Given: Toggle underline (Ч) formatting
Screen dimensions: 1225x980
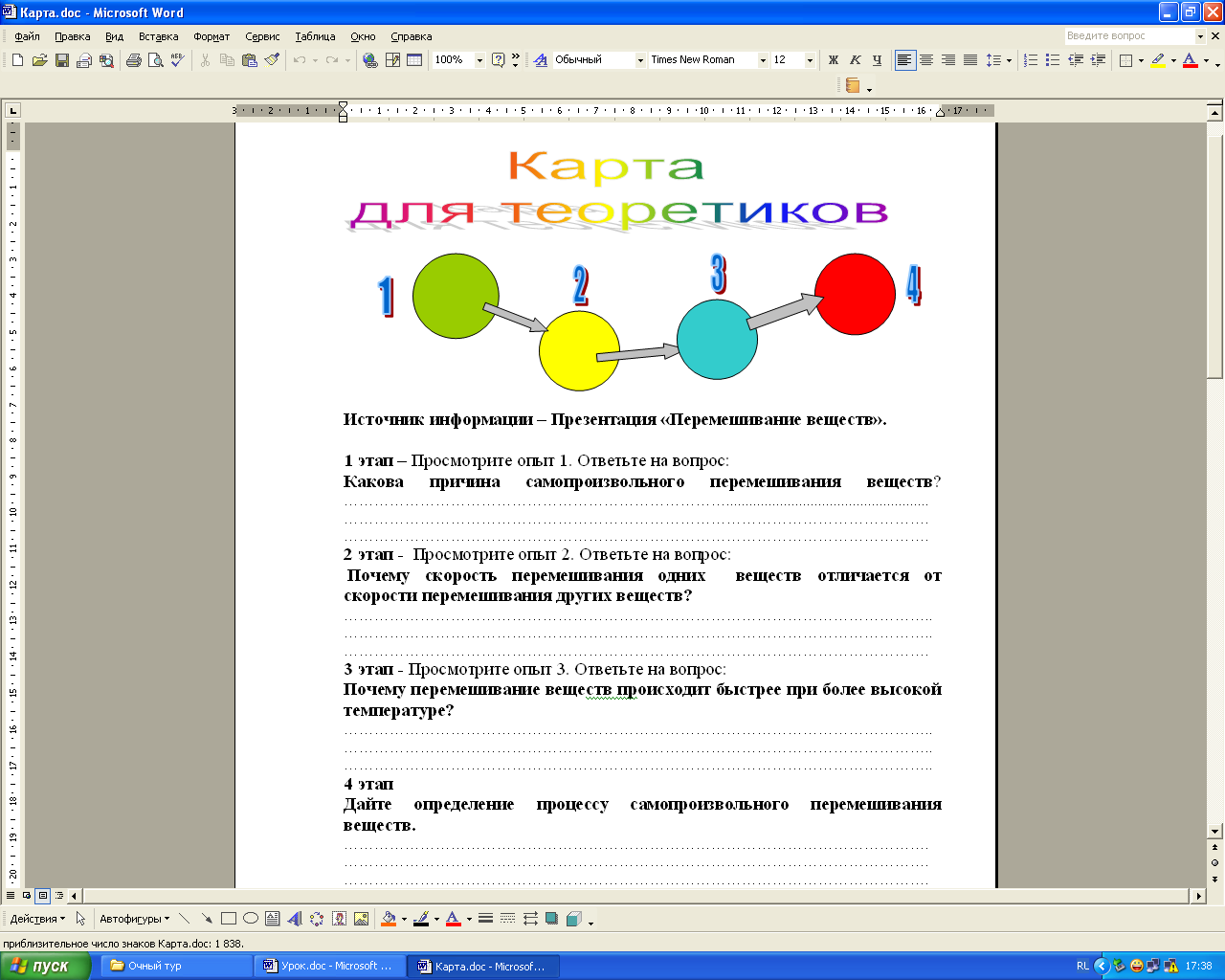Looking at the screenshot, I should pos(877,60).
